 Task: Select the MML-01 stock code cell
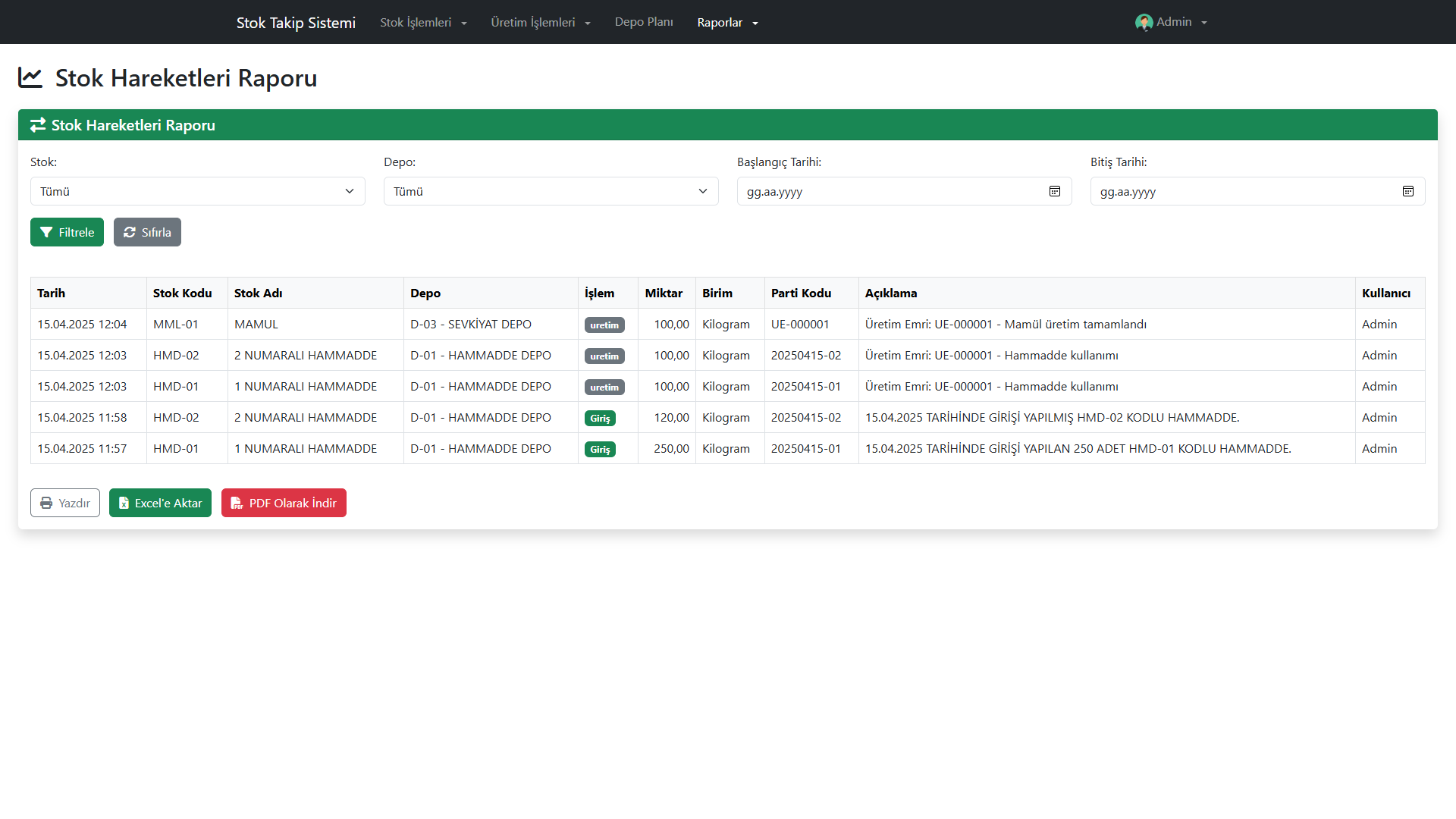[x=187, y=324]
